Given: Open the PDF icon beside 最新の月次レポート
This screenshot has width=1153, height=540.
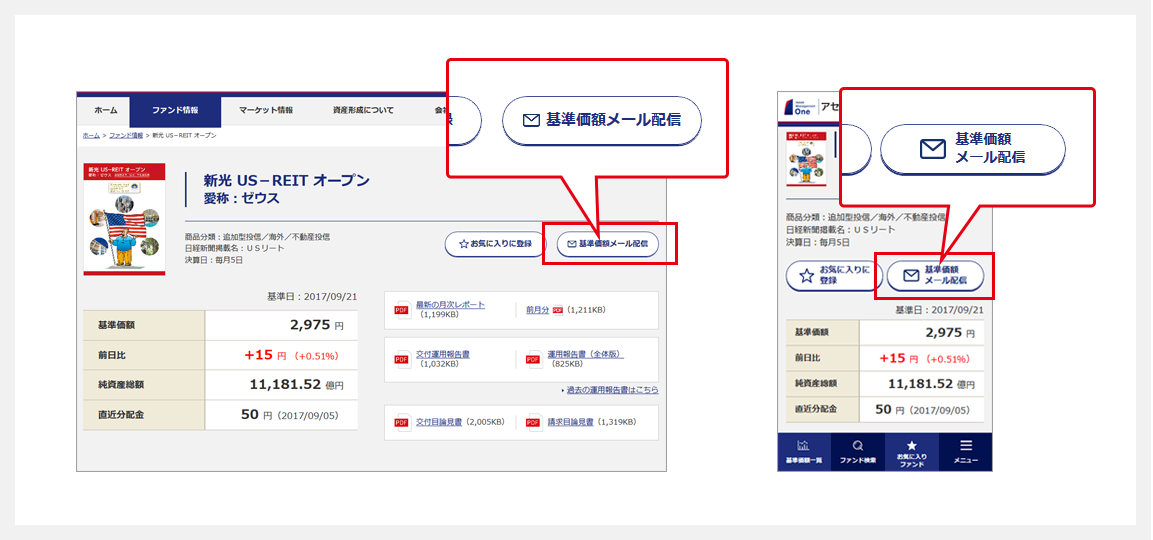Looking at the screenshot, I should click(x=401, y=309).
